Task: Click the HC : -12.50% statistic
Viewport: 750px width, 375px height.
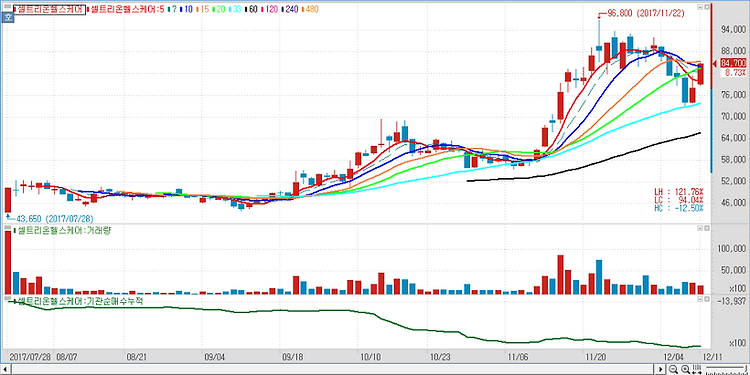Action: 679,208
